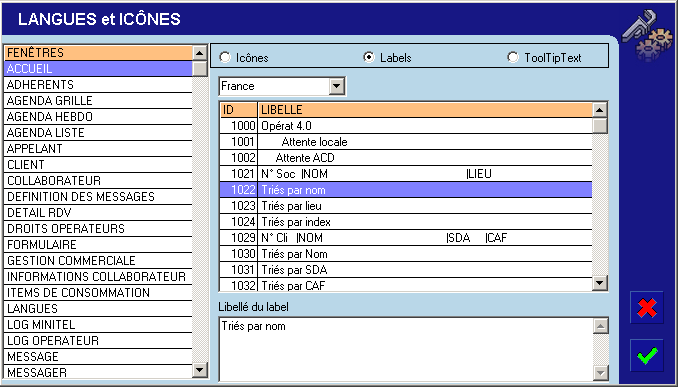The image size is (678, 387).
Task: Click the Libellé du label text field
Action: pyautogui.click(x=406, y=349)
